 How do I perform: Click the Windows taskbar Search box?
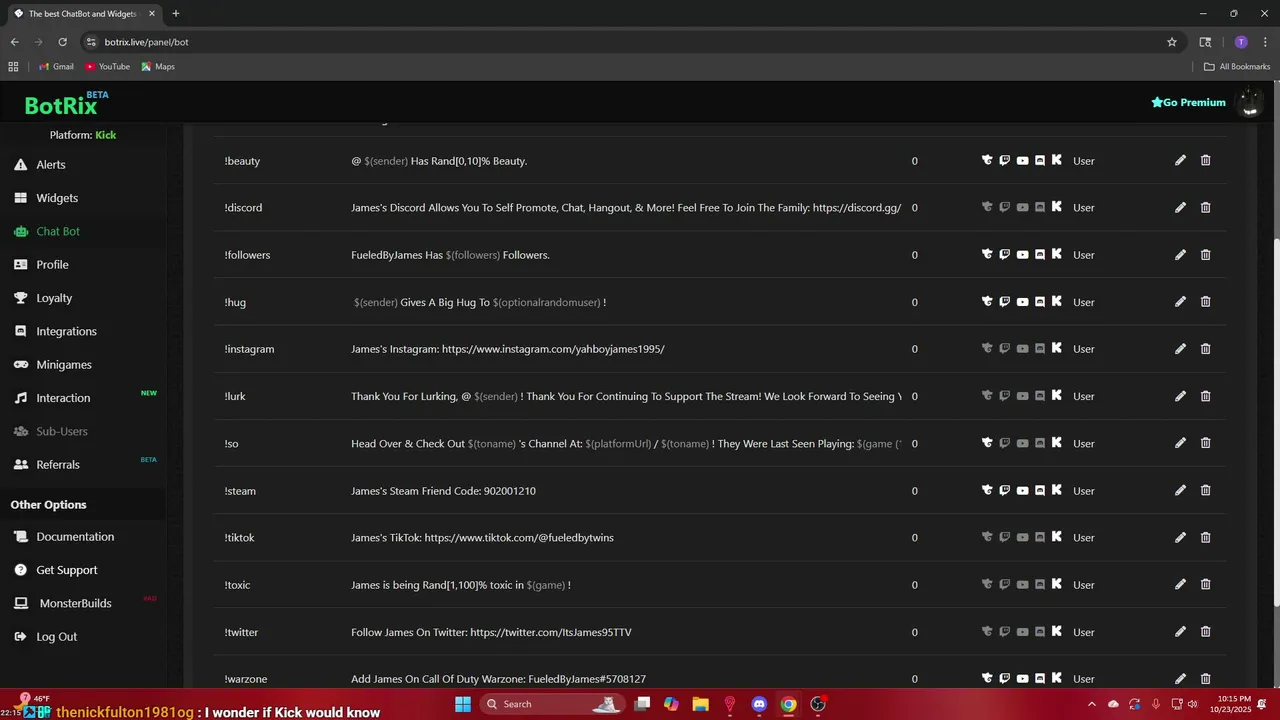pyautogui.click(x=552, y=704)
